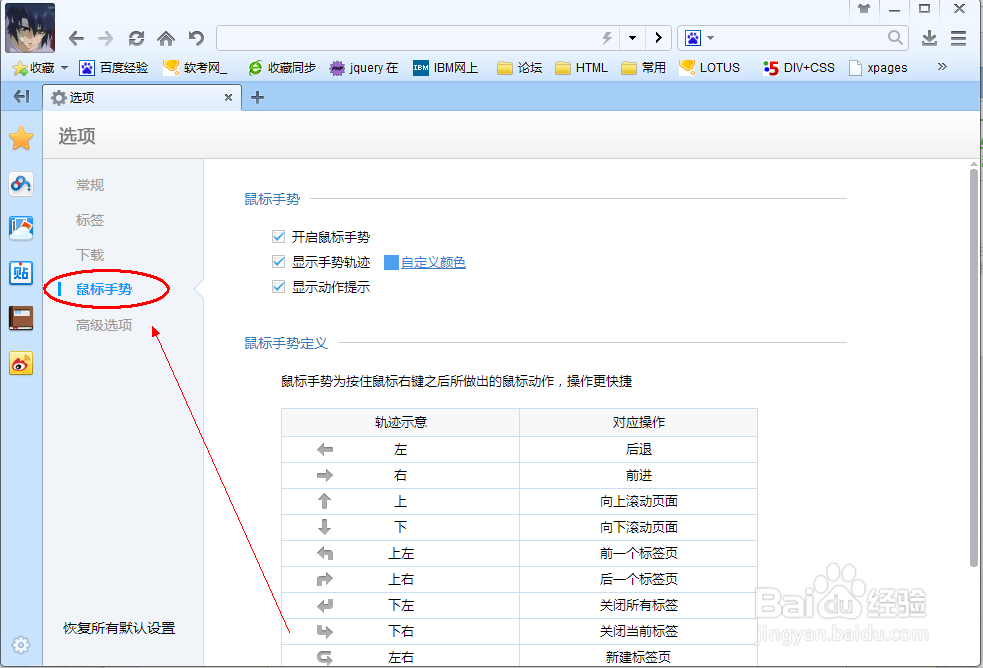The image size is (983, 668).
Task: Click the 关闭当前标签 action cell
Action: pos(638,632)
